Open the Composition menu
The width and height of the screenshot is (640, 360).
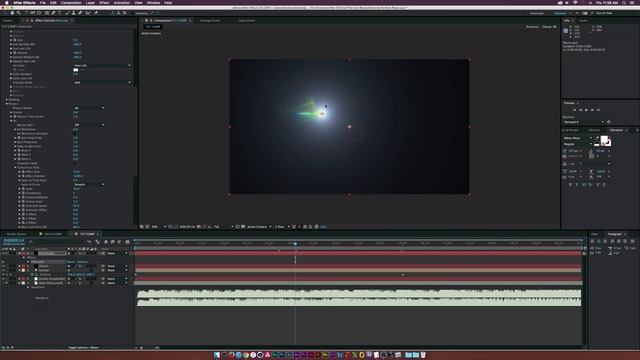(x=71, y=2)
